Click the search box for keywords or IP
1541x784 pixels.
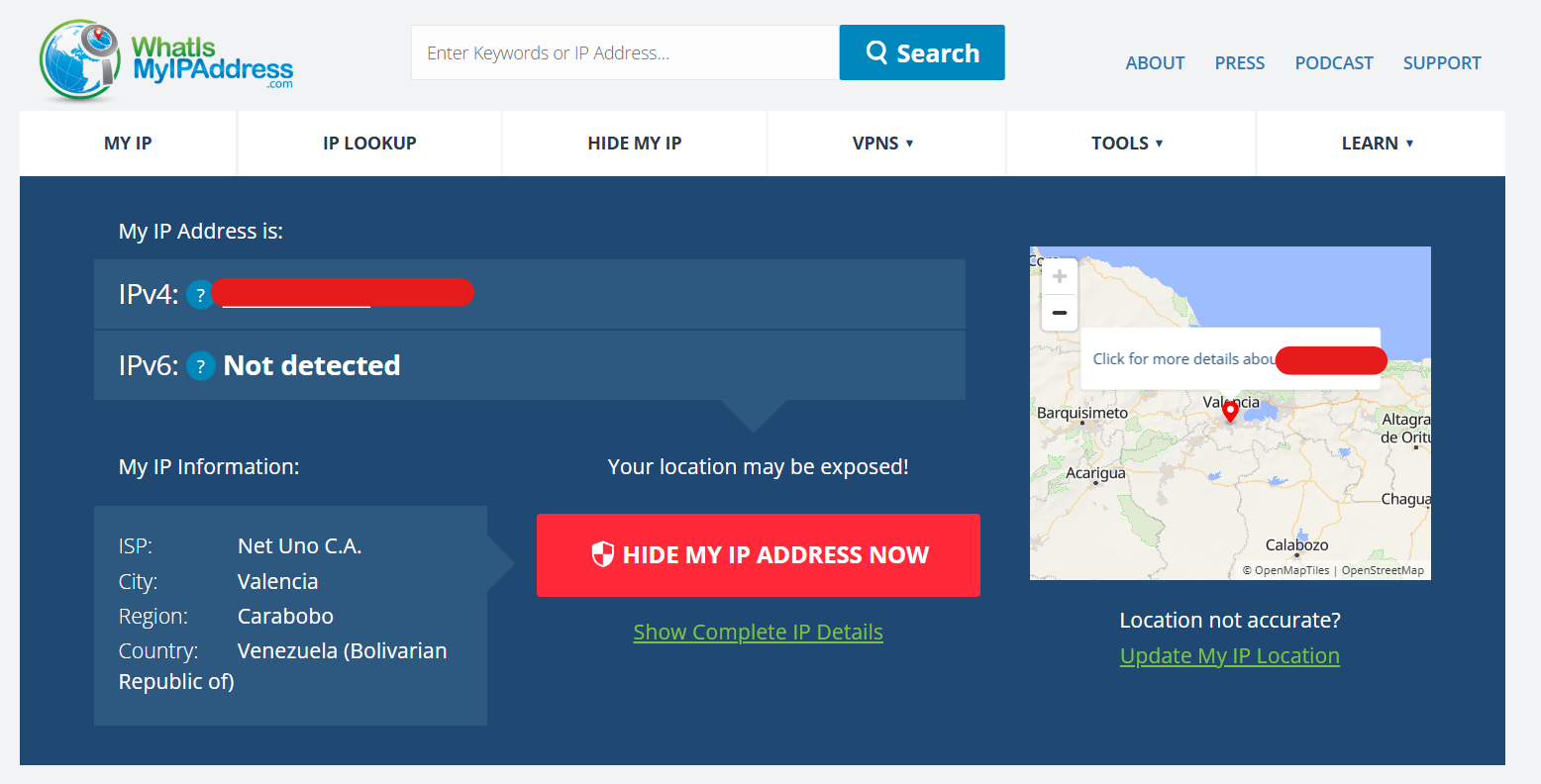point(625,52)
